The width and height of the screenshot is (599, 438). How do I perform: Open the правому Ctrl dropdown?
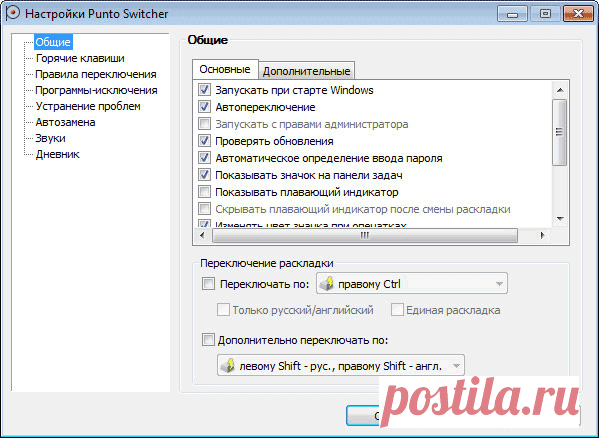coord(412,283)
